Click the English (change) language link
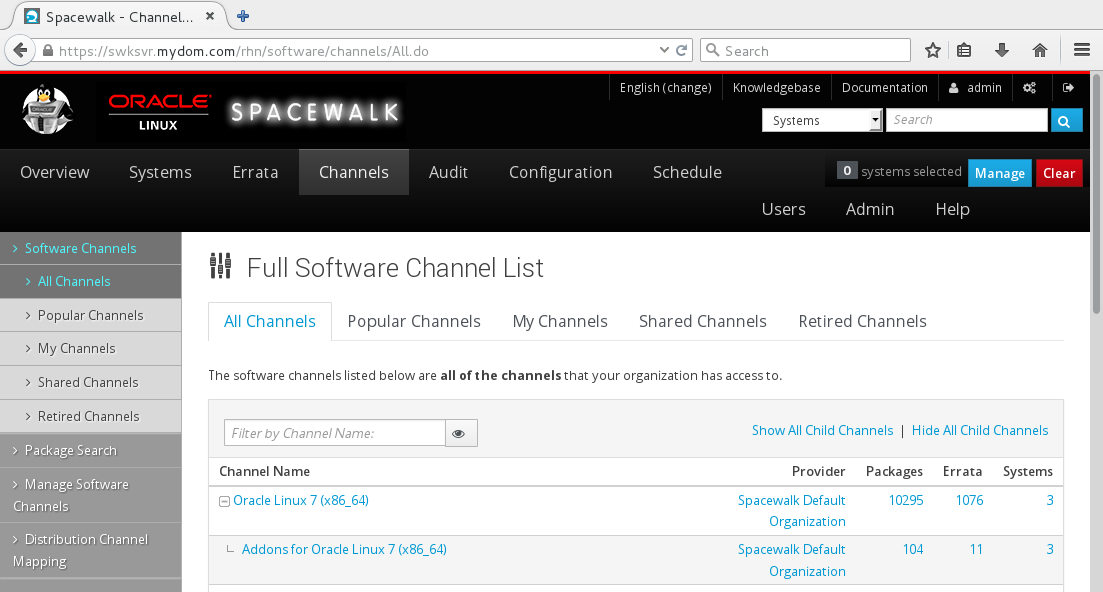1103x592 pixels. click(665, 88)
